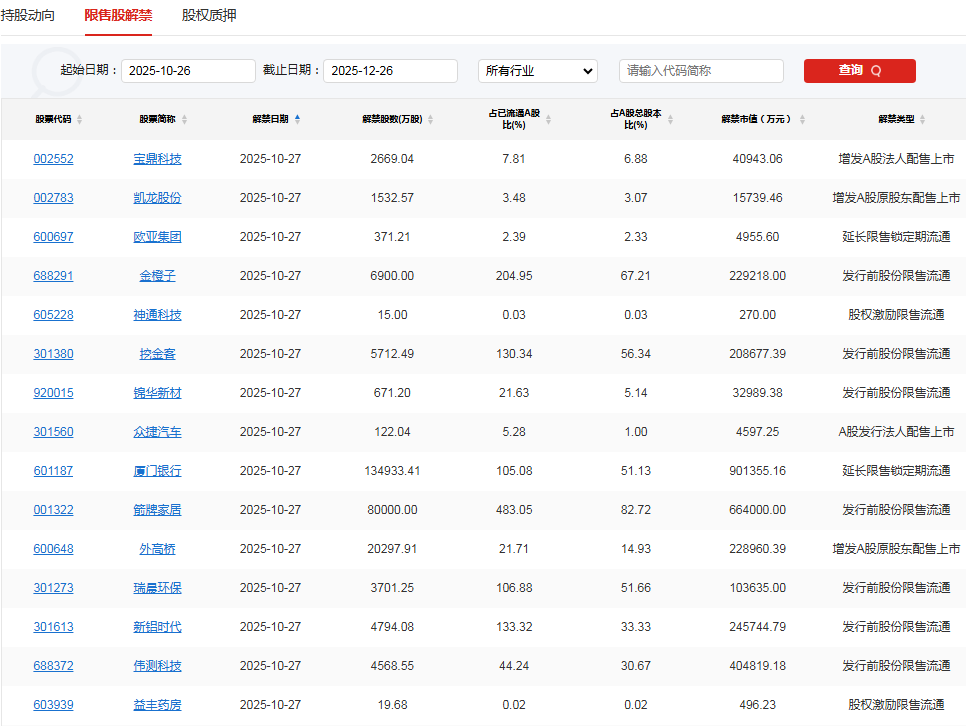Click the 截止日期 date input field
The height and width of the screenshot is (726, 966).
(390, 71)
